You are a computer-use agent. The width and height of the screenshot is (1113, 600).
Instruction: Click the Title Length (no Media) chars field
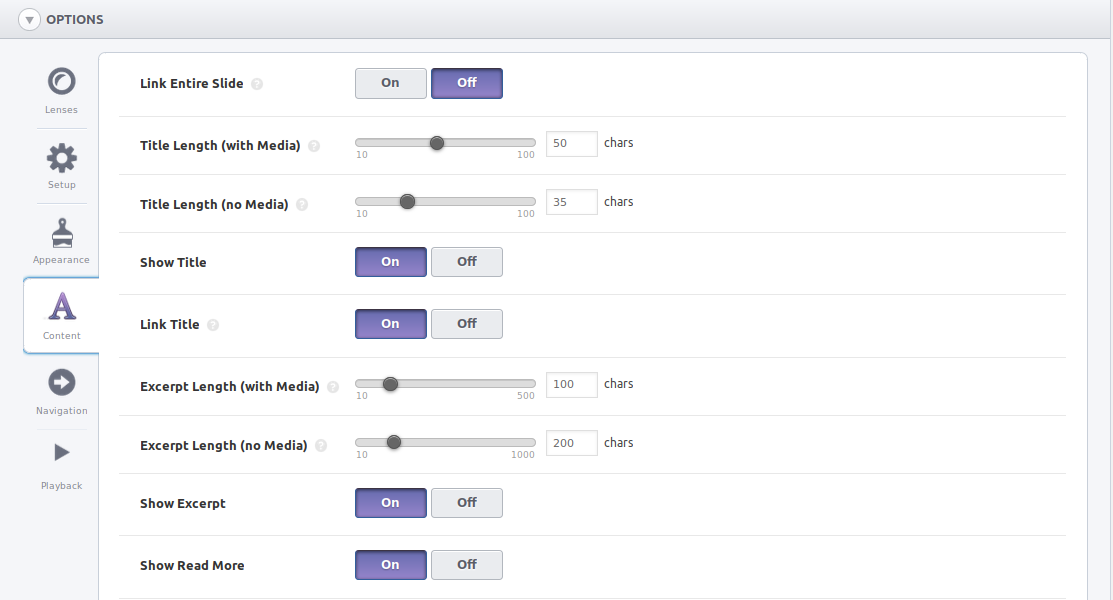pyautogui.click(x=571, y=202)
